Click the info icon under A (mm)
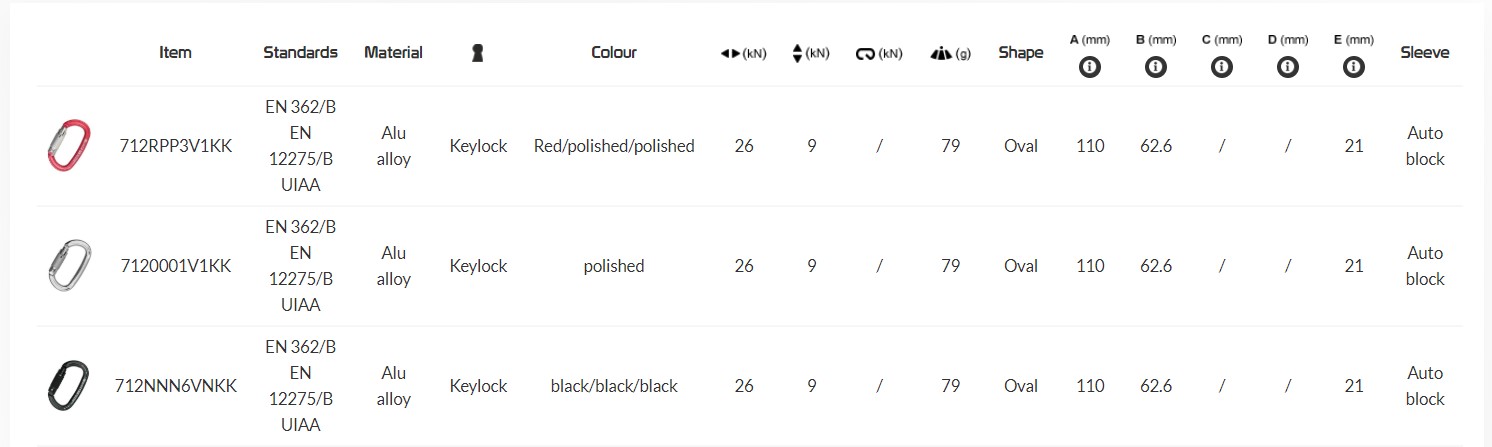The width and height of the screenshot is (1492, 447). pyautogui.click(x=1090, y=68)
